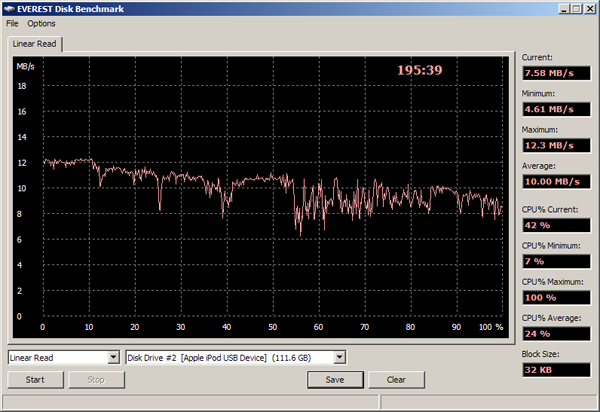Click the Current speed value 7.58 MB/s
The image size is (600, 412).
pos(556,73)
